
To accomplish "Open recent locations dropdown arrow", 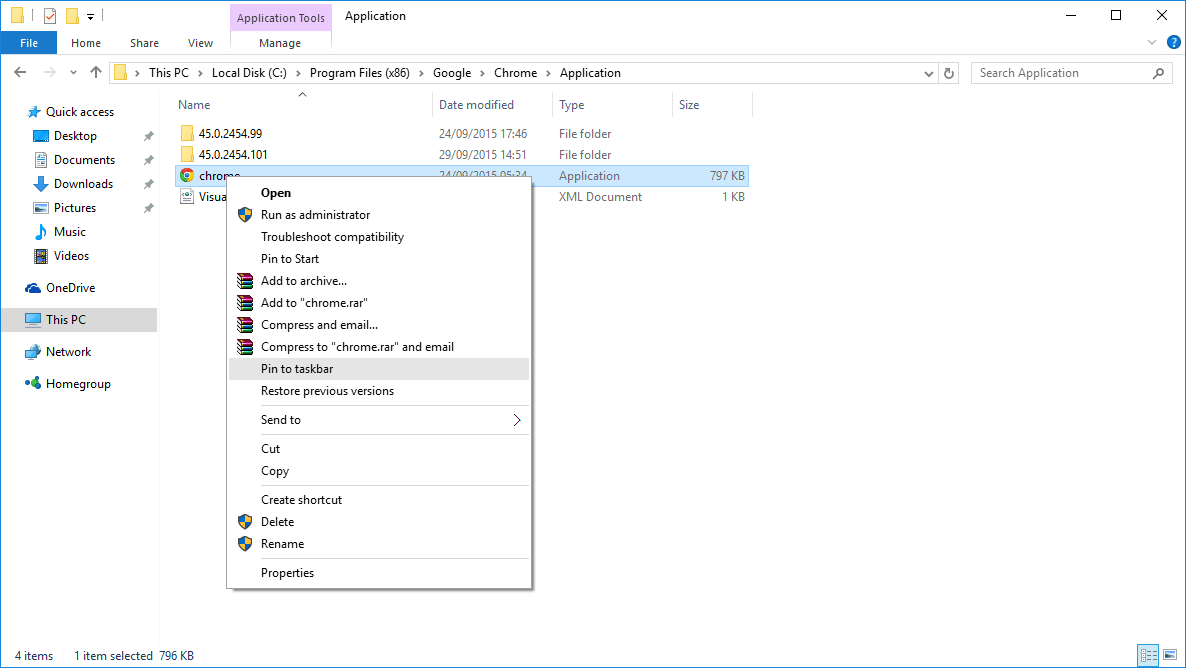I will click(x=73, y=73).
